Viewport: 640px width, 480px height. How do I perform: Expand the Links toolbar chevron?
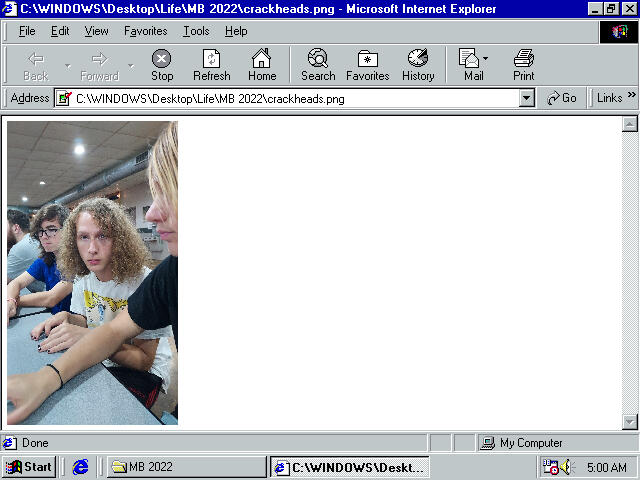(x=631, y=97)
